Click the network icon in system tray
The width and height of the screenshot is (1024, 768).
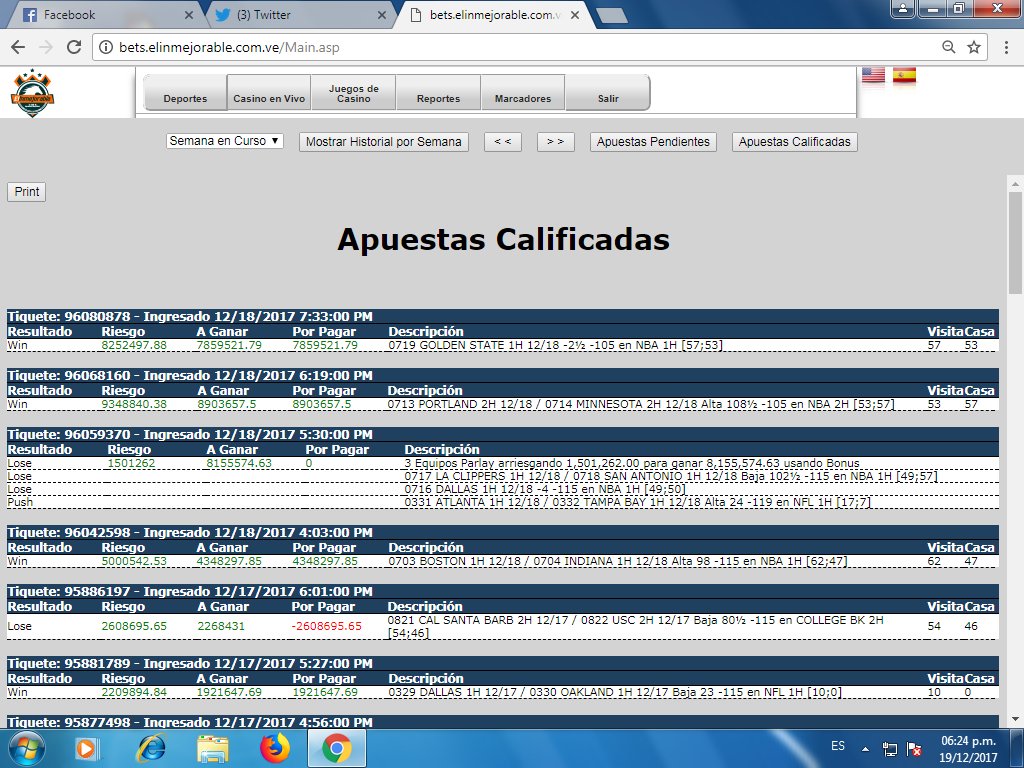(x=889, y=748)
